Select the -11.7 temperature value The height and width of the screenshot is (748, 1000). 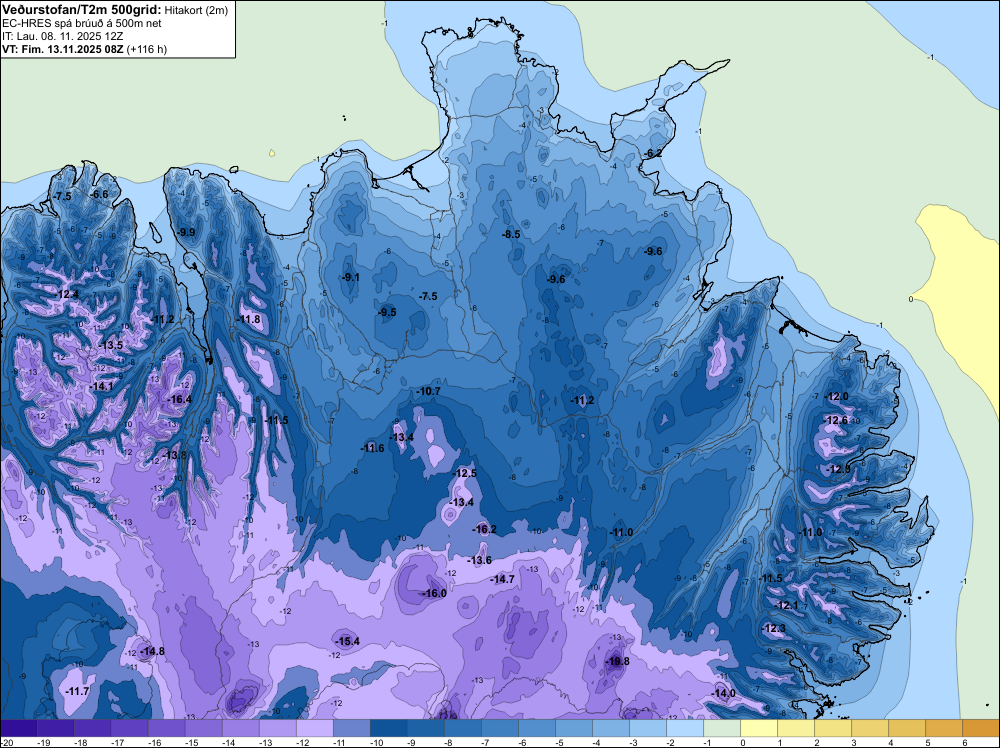point(77,691)
